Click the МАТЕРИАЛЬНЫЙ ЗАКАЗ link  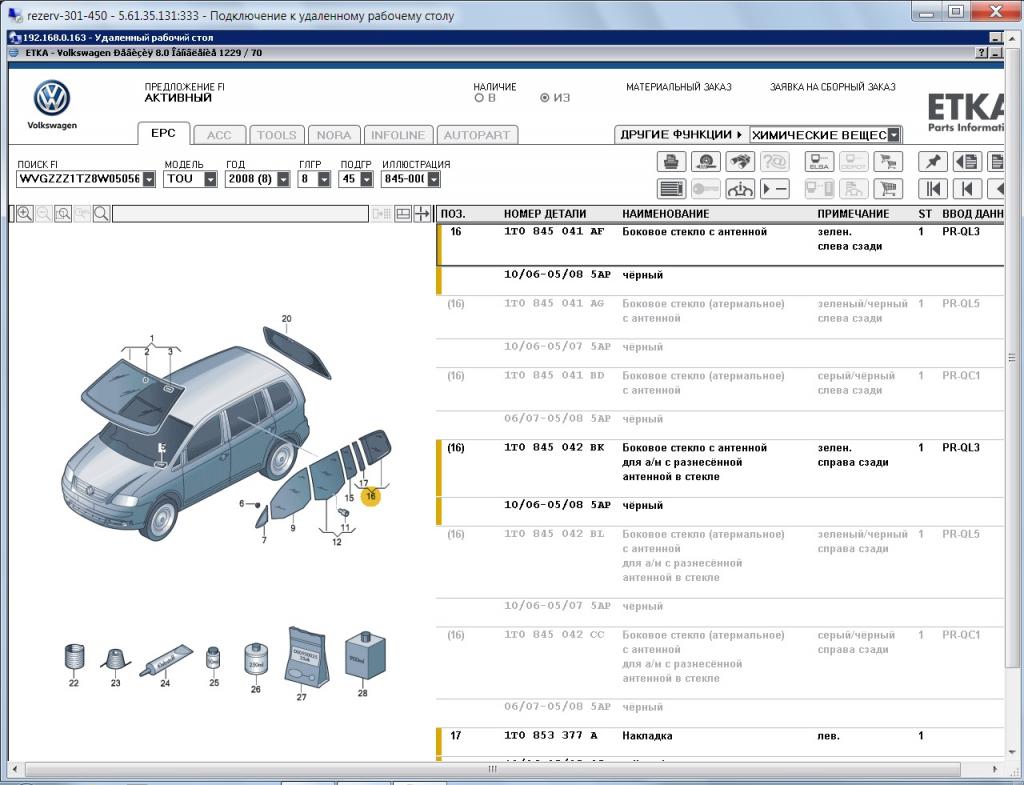coord(679,87)
